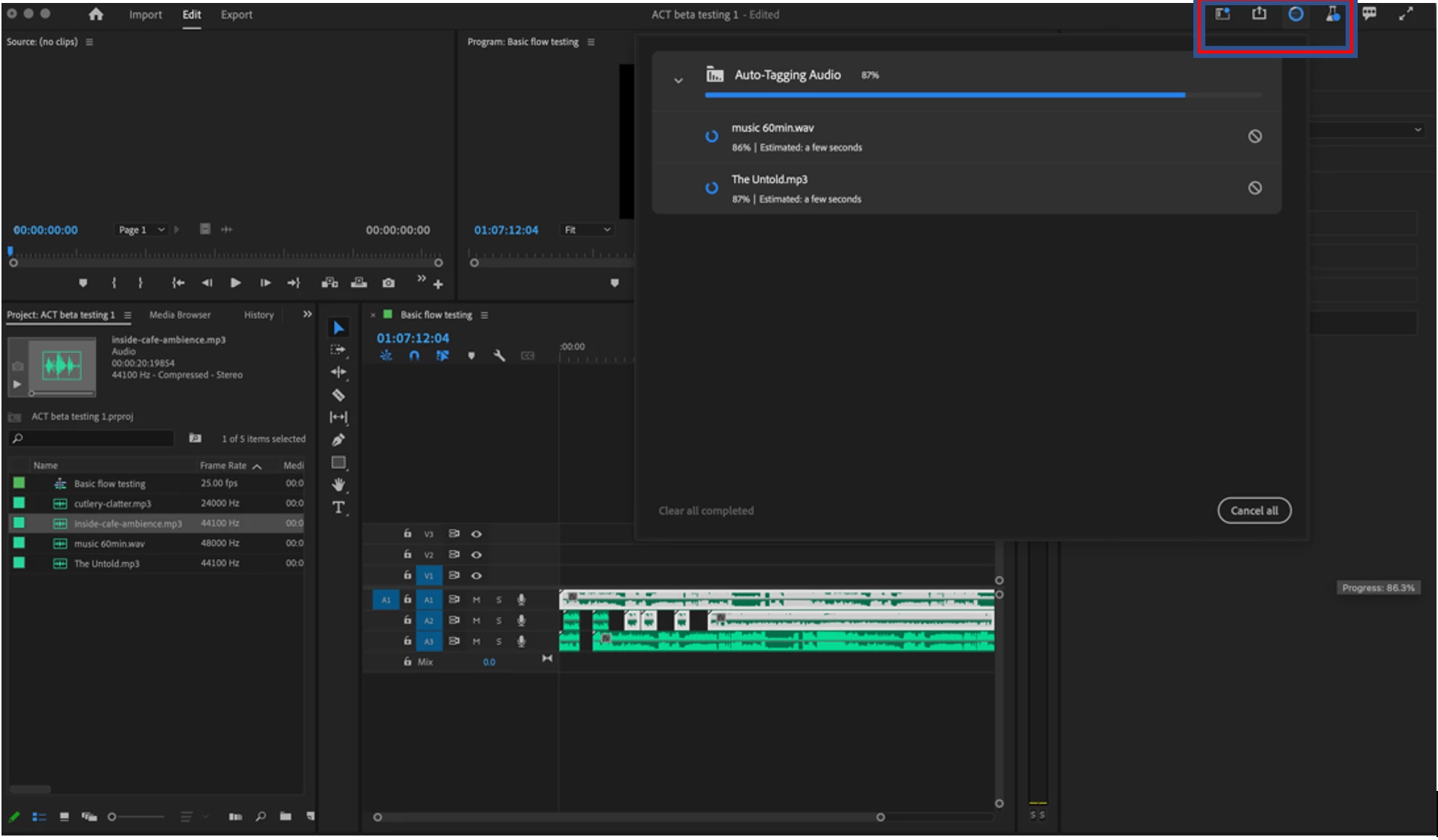Screen dimensions: 1438x840
Task: Select the Pen tool
Action: 338,440
